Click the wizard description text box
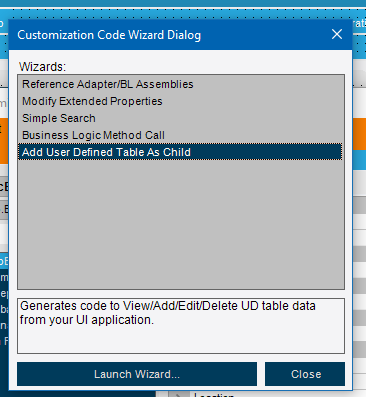Image resolution: width=366 pixels, height=397 pixels. click(181, 326)
